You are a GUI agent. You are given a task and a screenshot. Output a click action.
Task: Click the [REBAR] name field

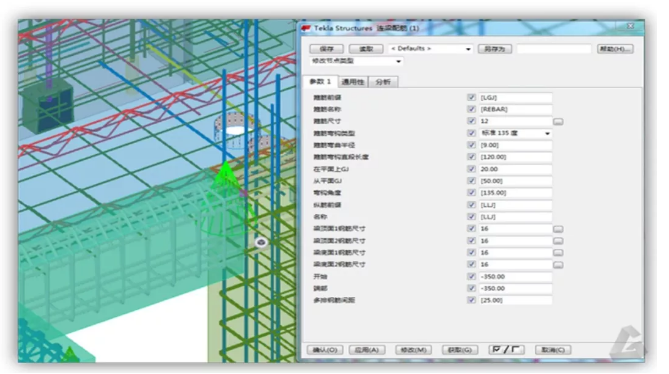(515, 110)
